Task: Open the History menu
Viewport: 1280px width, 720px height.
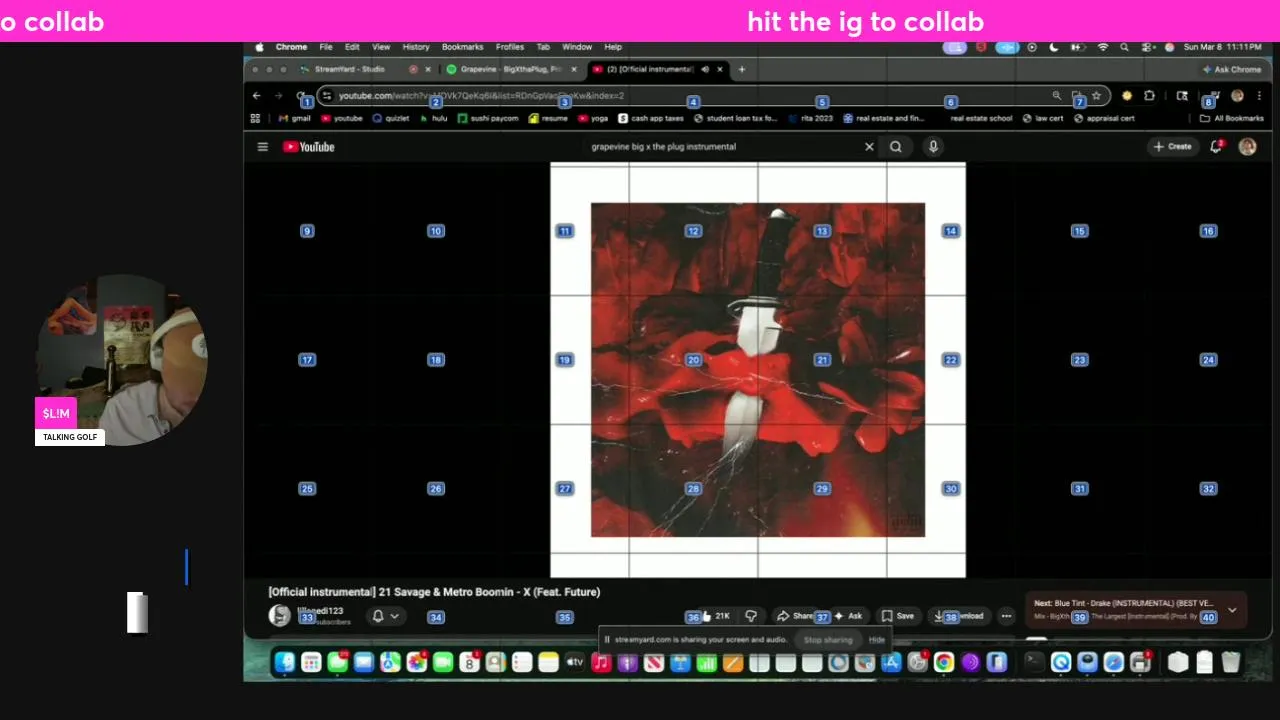Action: (x=416, y=47)
